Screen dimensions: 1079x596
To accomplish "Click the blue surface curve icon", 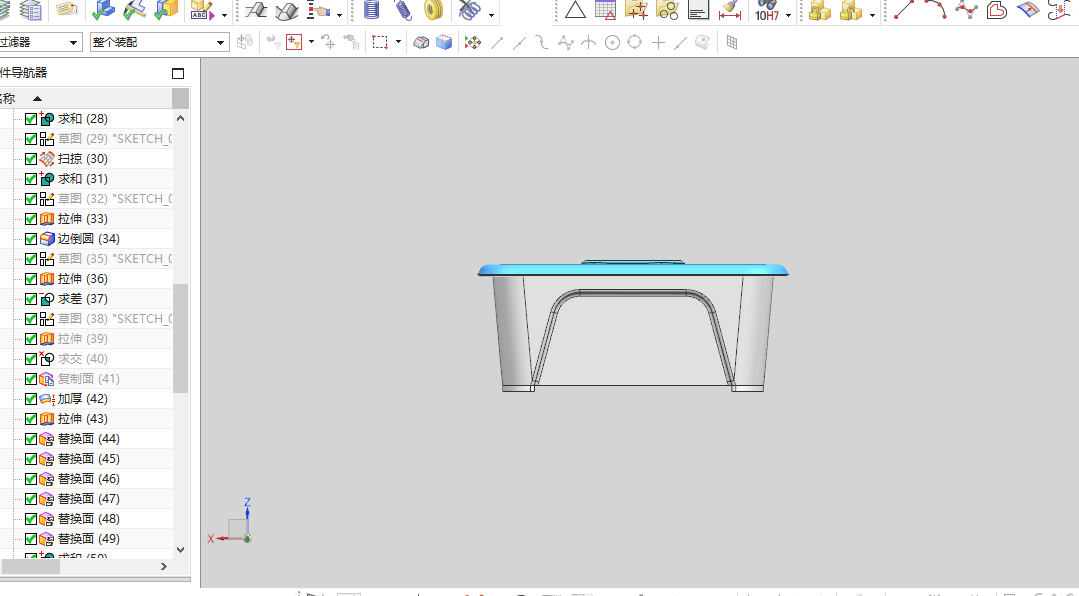I will [1027, 10].
